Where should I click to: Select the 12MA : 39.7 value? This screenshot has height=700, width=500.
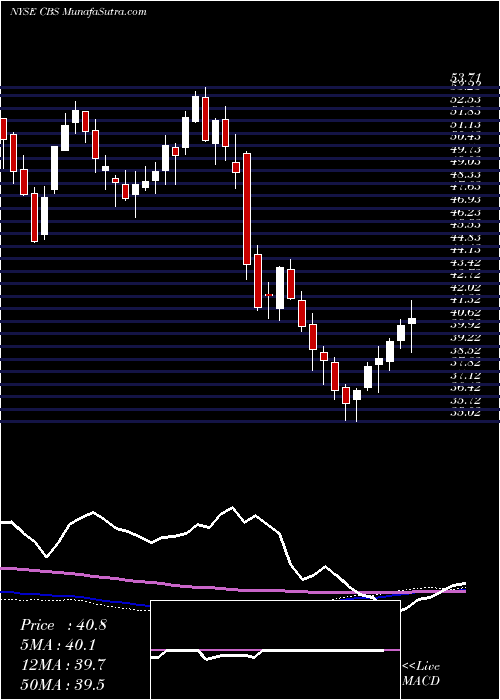tap(63, 664)
